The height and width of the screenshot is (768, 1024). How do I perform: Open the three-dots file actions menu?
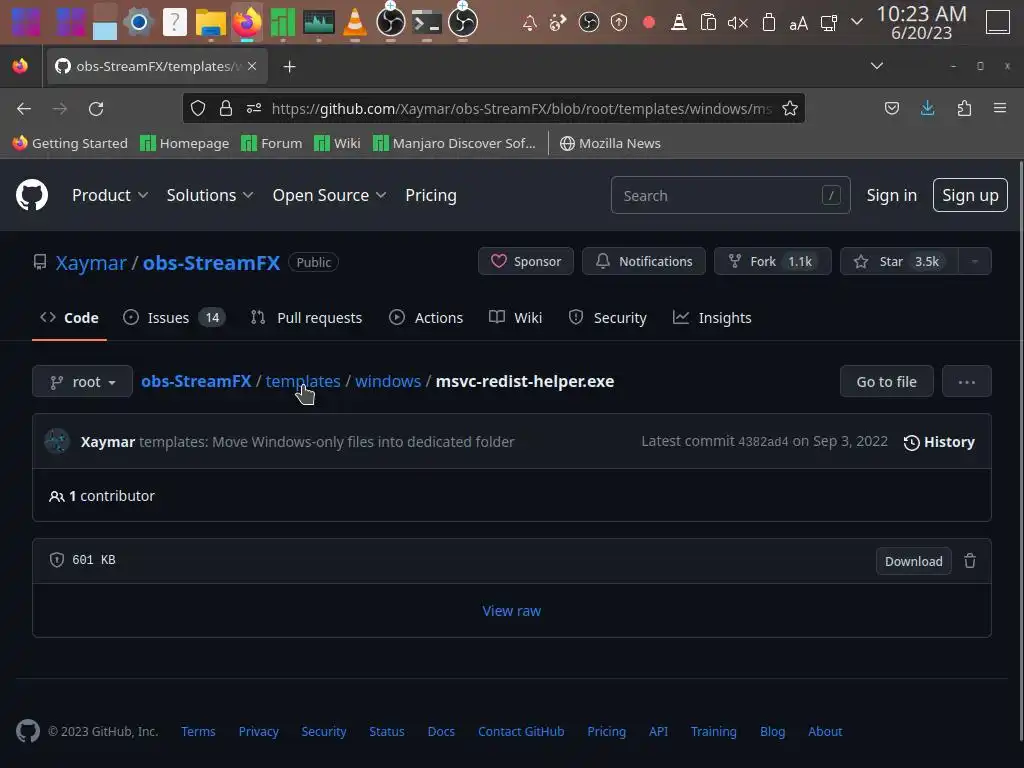click(967, 381)
